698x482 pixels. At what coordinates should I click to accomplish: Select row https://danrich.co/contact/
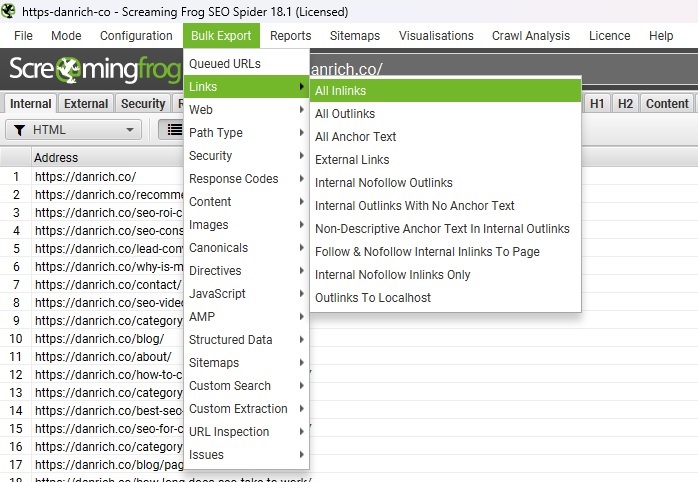108,285
